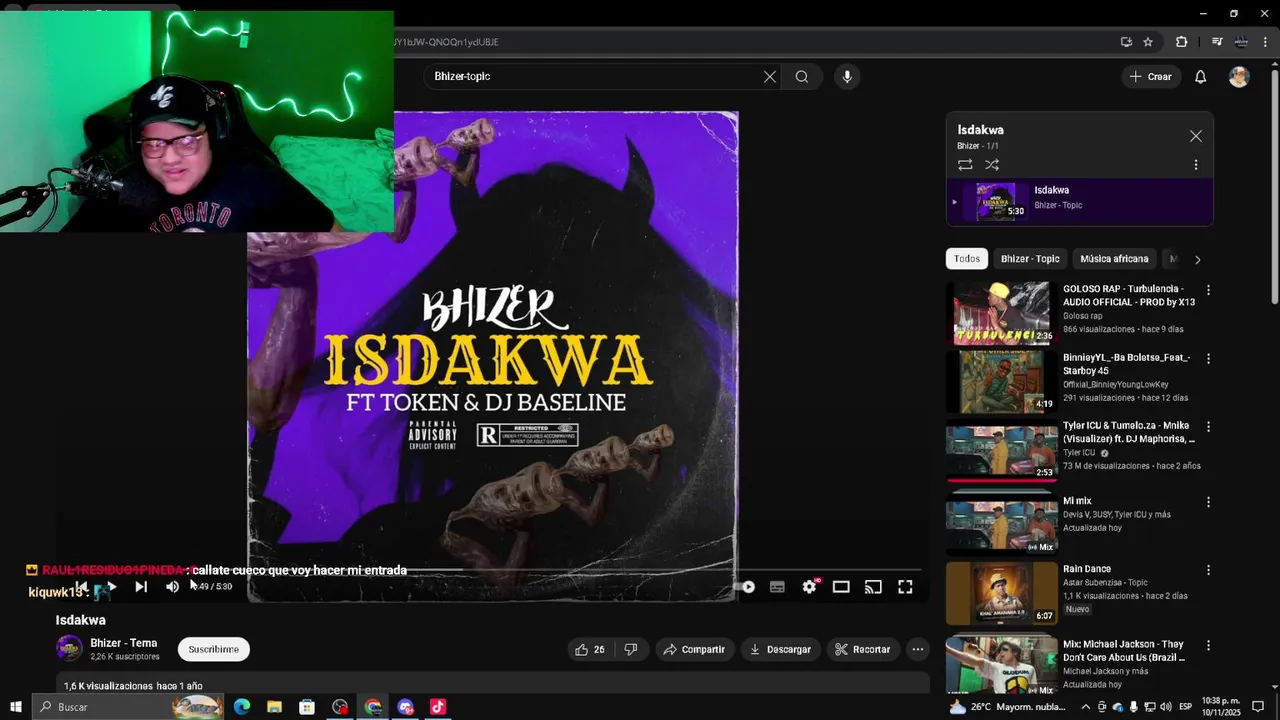Click the install app icon in address bar
1280x720 pixels.
pyautogui.click(x=1126, y=42)
